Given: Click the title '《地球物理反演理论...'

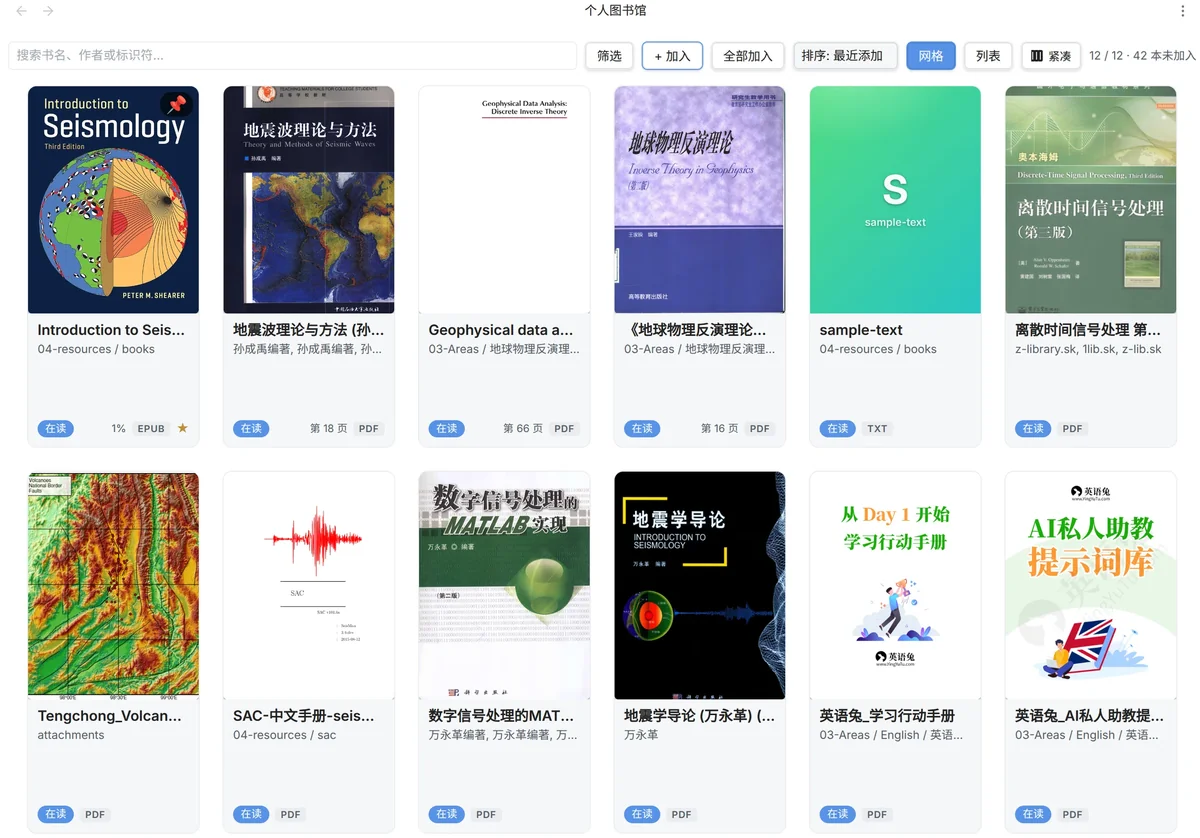Looking at the screenshot, I should point(695,330).
